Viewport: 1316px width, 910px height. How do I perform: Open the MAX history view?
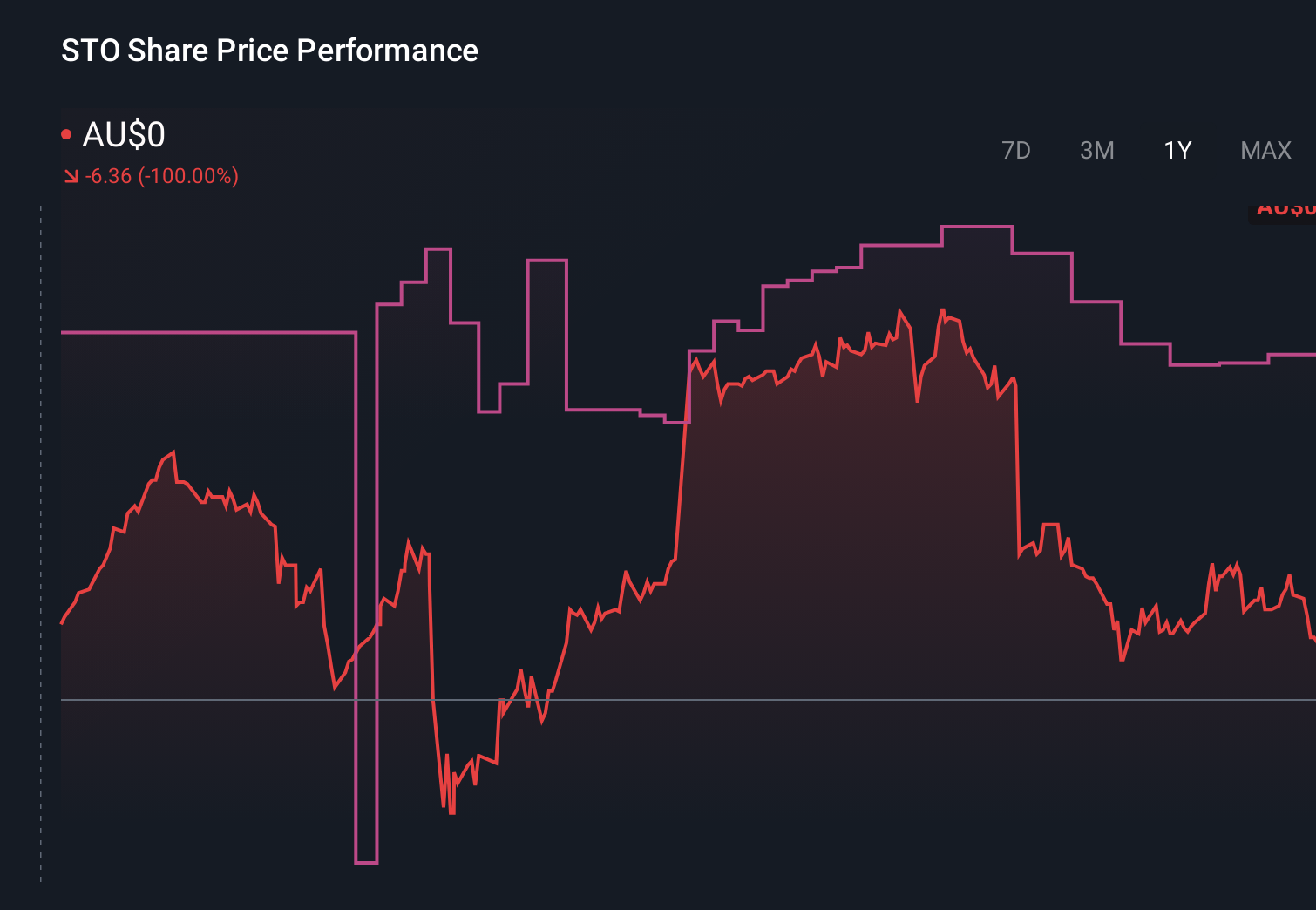pos(1265,150)
